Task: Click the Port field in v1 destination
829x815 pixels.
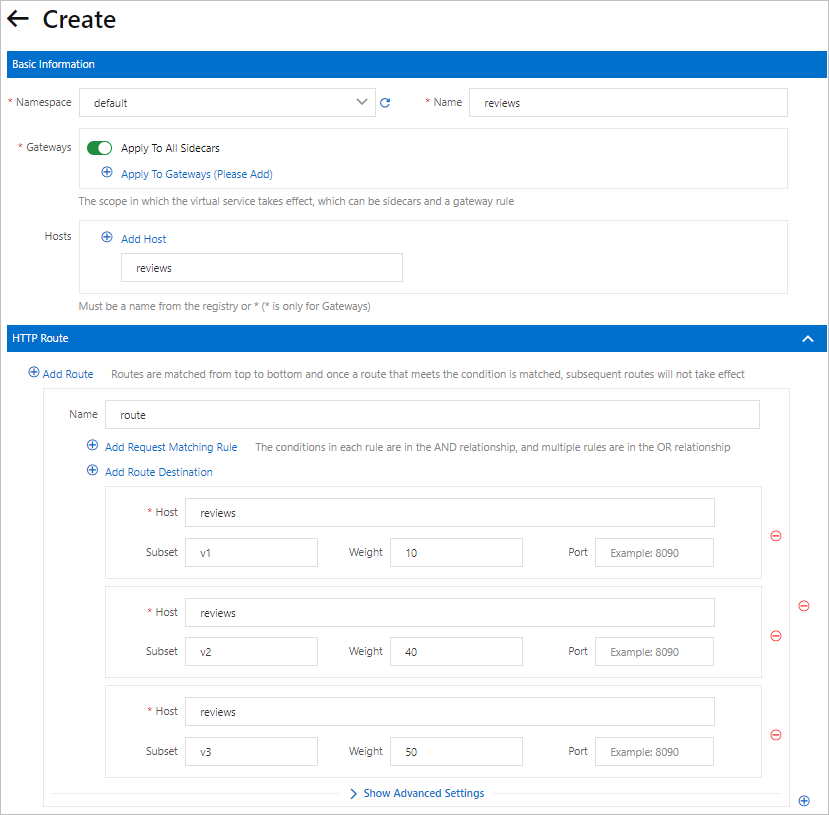Action: [x=654, y=553]
